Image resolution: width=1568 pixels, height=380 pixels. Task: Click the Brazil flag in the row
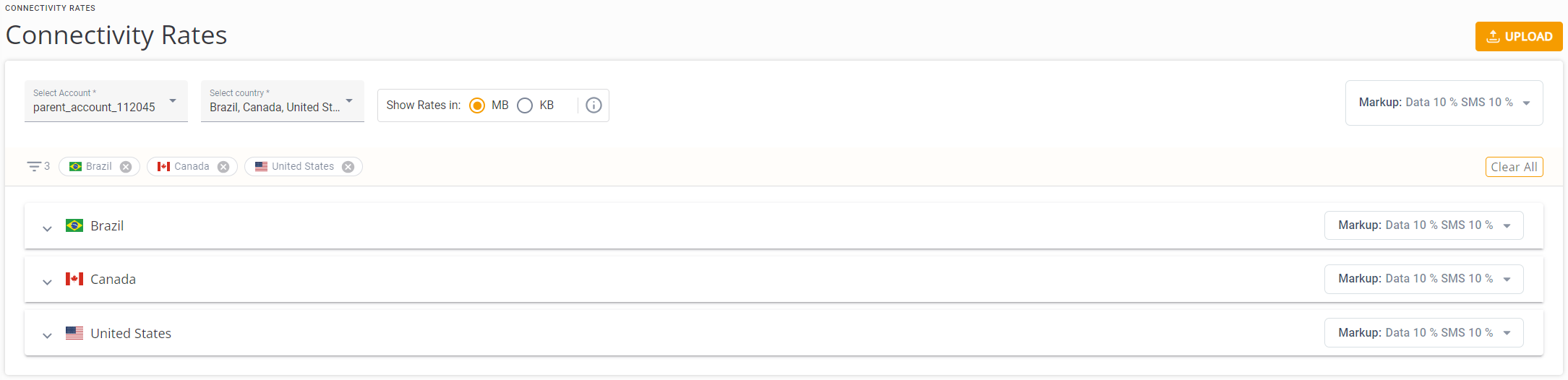coord(74,225)
